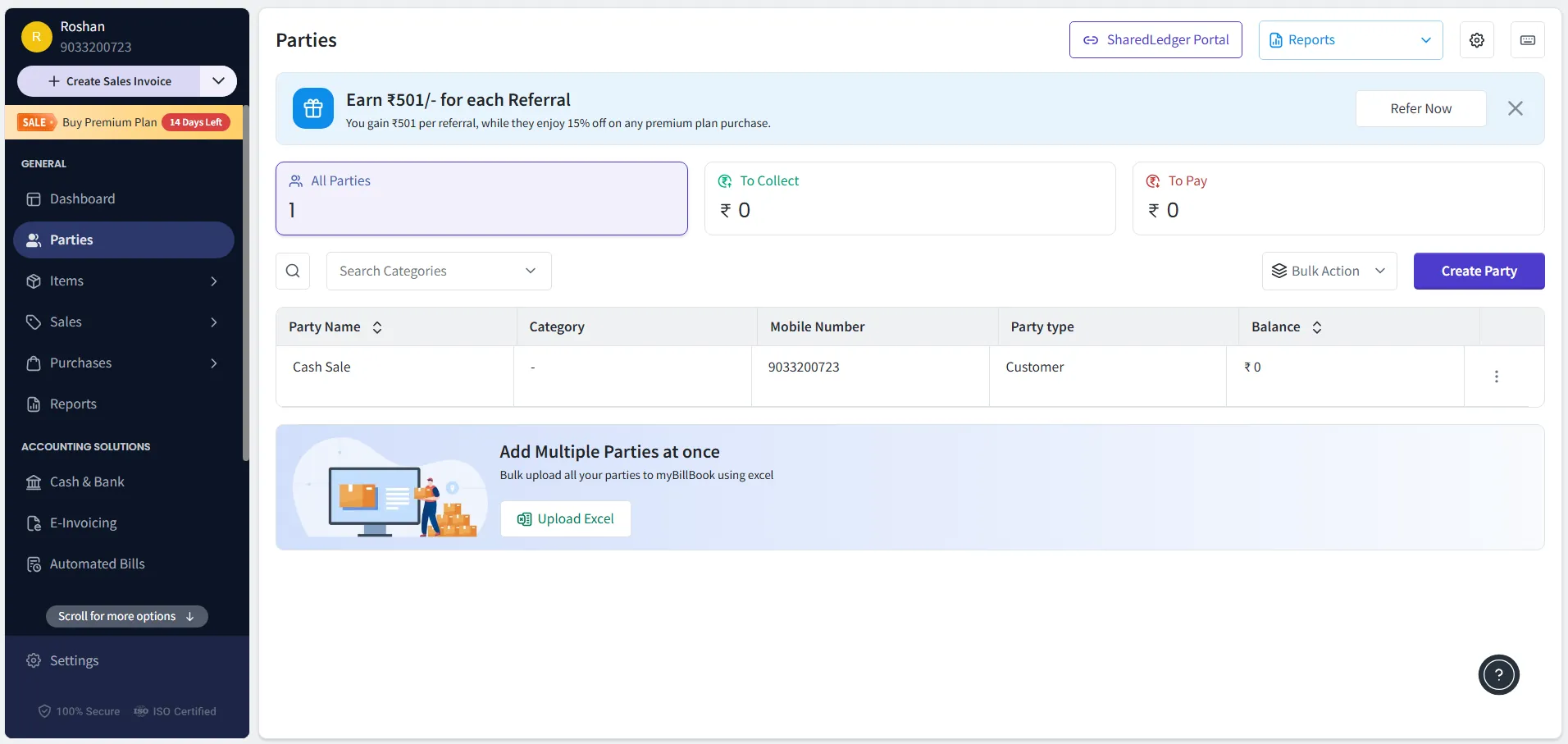Open SharedLedger Portal

coord(1155,40)
